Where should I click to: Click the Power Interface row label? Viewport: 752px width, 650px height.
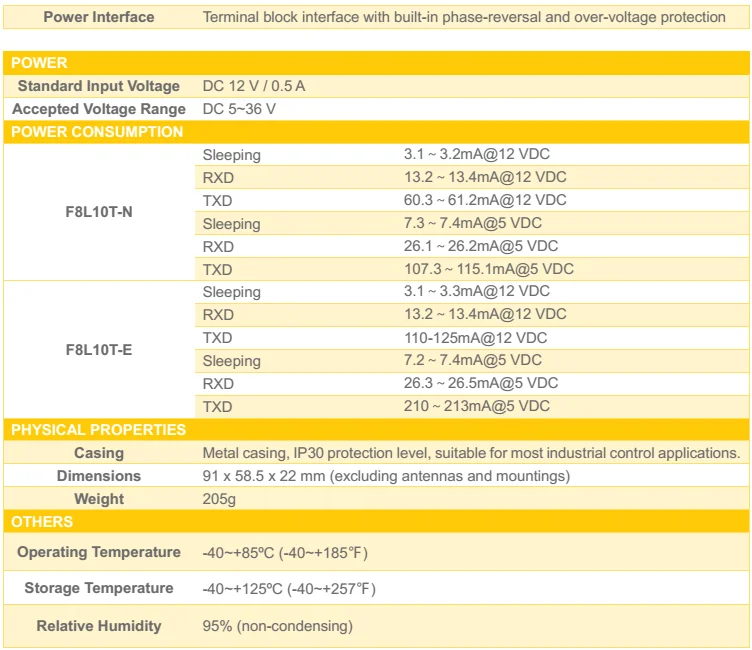pos(99,17)
